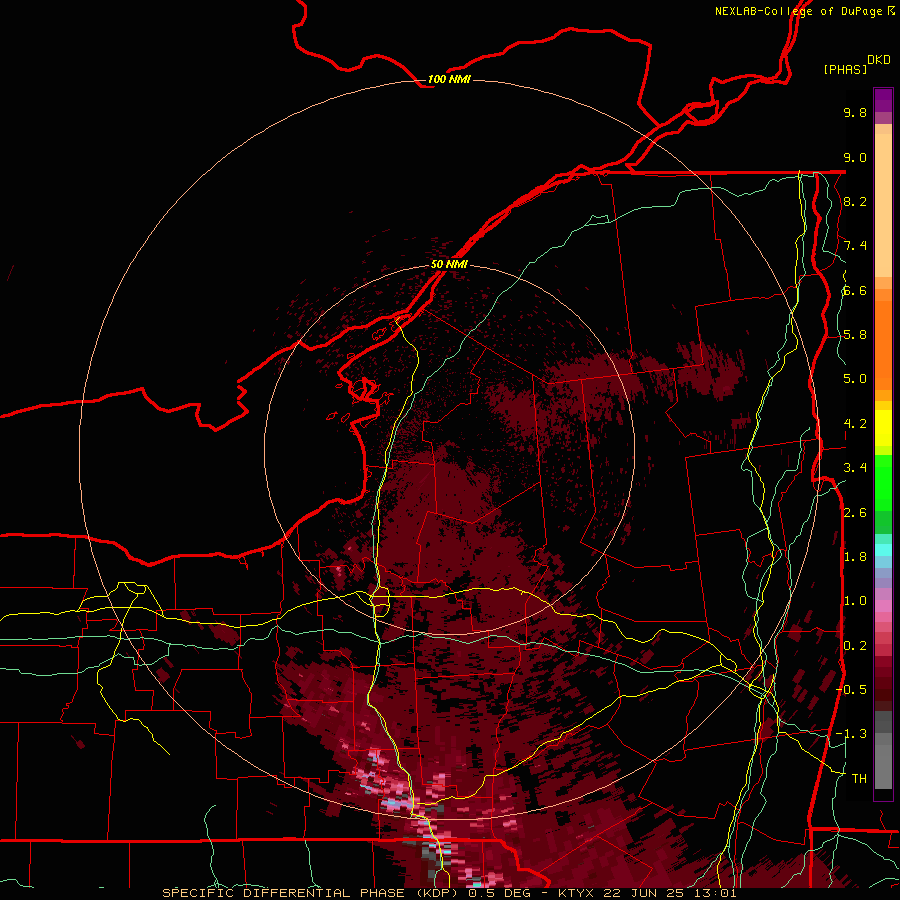Click the 5.8 scale value
The width and height of the screenshot is (900, 900).
coord(855,335)
